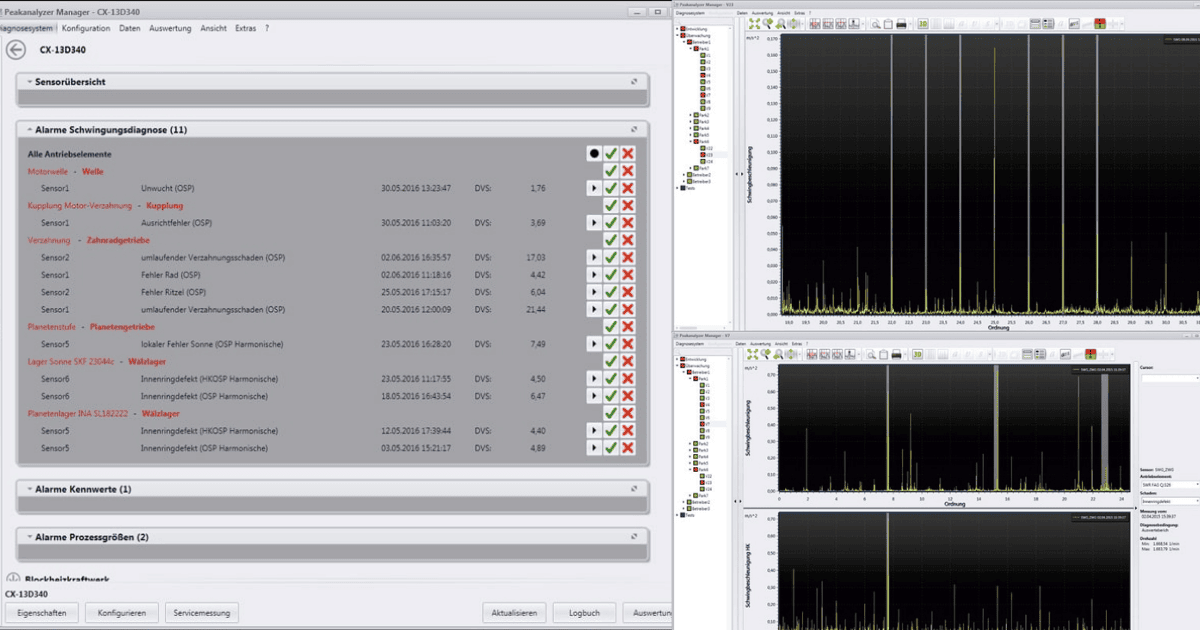Image resolution: width=1200 pixels, height=630 pixels.
Task: Click timestamp 30.05.2016 13:23:47
Action: 416,188
